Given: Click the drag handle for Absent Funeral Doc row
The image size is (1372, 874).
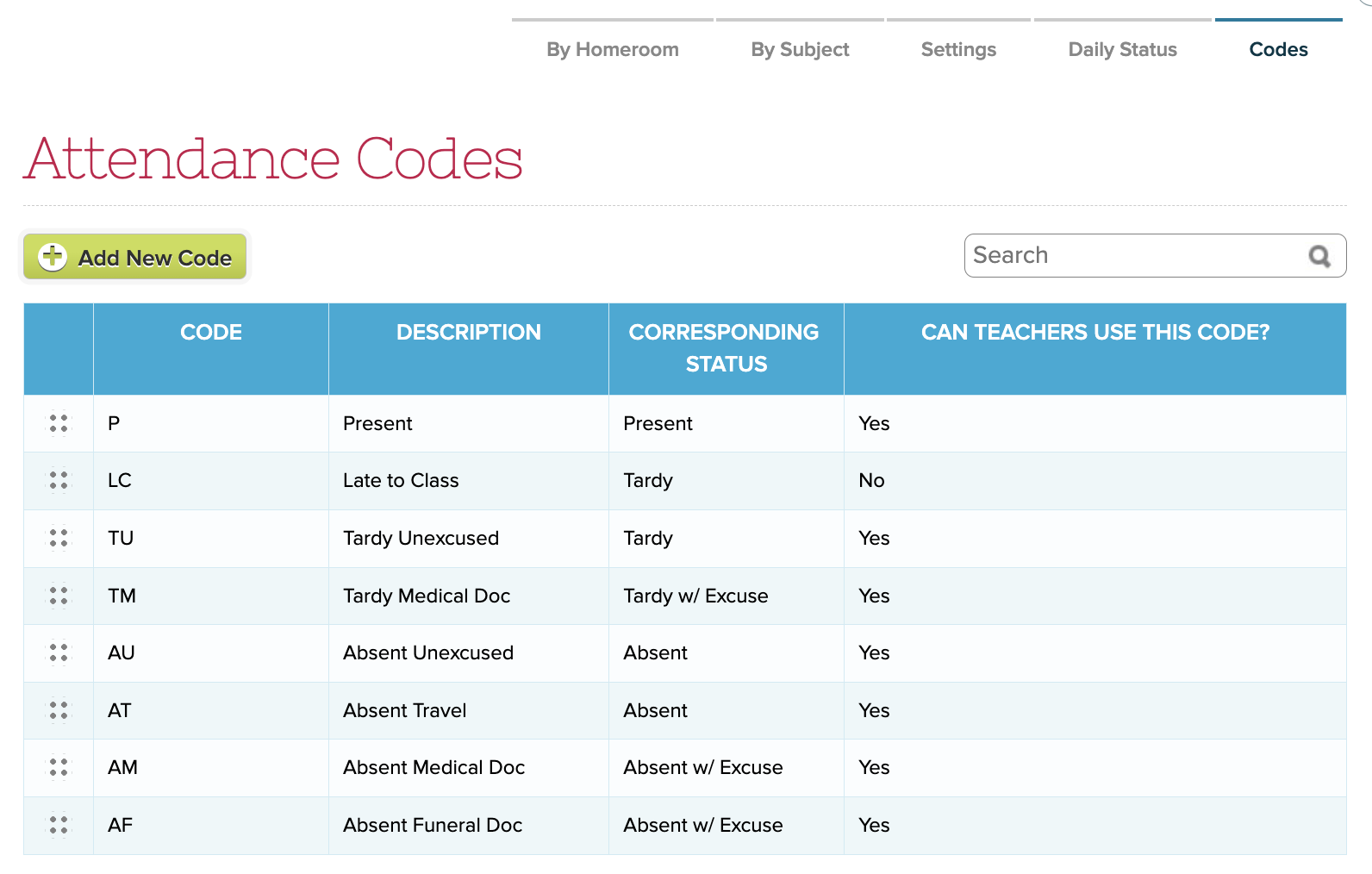Looking at the screenshot, I should [x=59, y=825].
